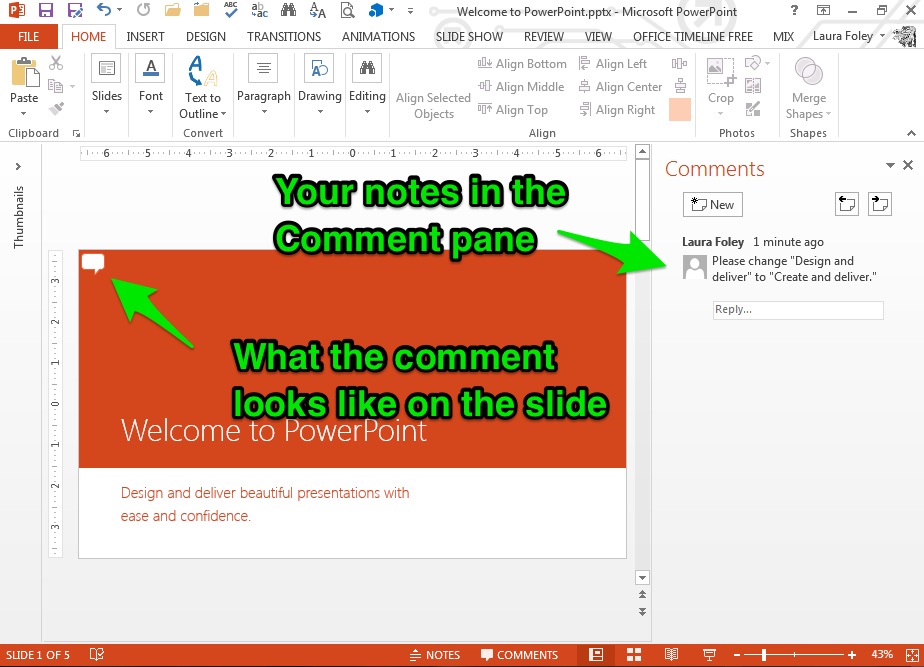Open the Drawing group dropdown

(x=320, y=111)
